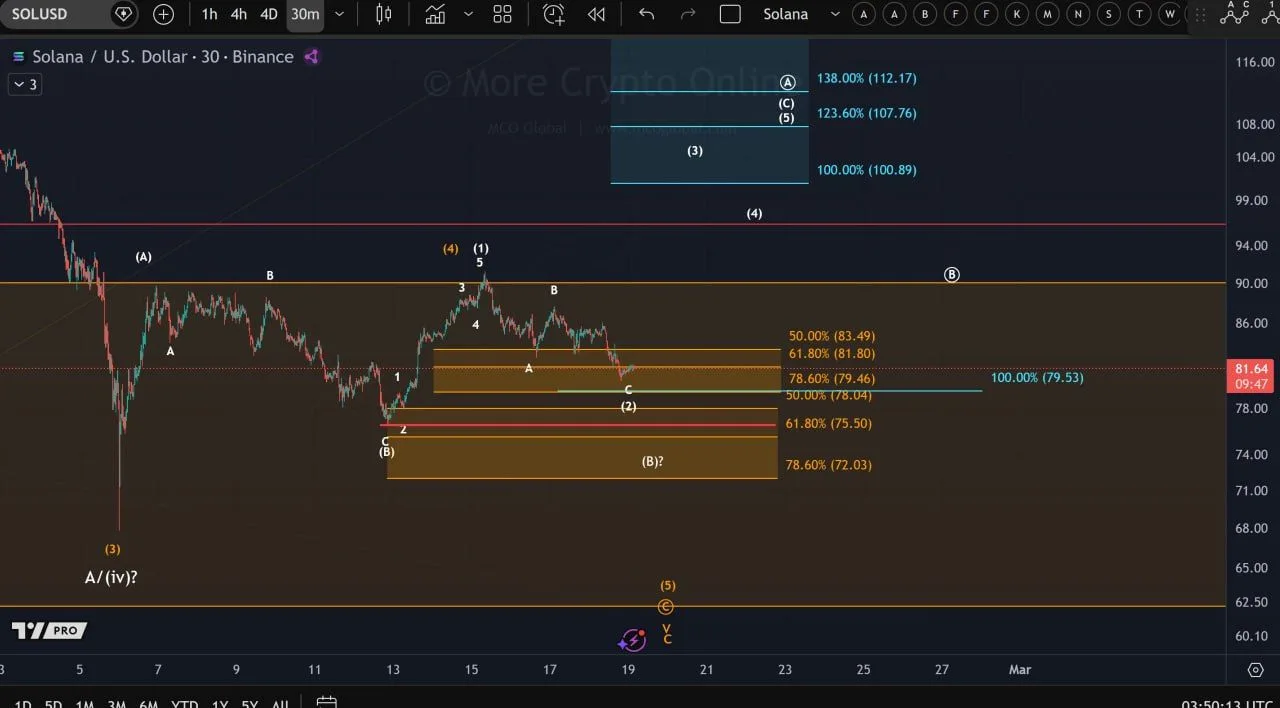Image resolution: width=1280 pixels, height=708 pixels.
Task: Click the 50.00% (83.49) retracement label
Action: click(832, 336)
